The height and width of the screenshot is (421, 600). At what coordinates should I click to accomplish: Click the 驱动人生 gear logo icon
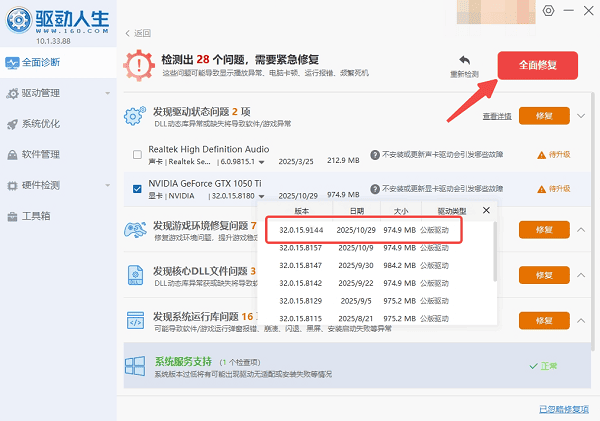(18, 20)
